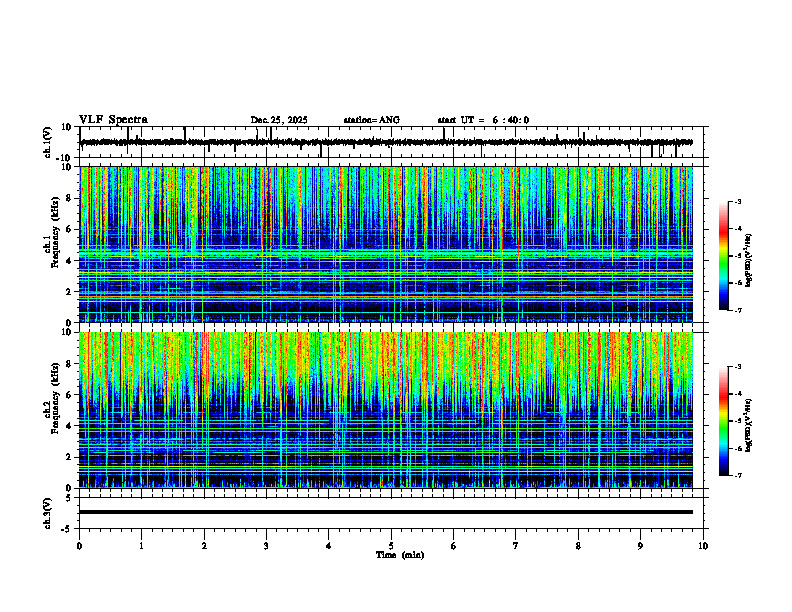Image resolution: width=792 pixels, height=612 pixels.
Task: Click the ch.1 colorbar log(PSD) label
Action: (x=749, y=261)
